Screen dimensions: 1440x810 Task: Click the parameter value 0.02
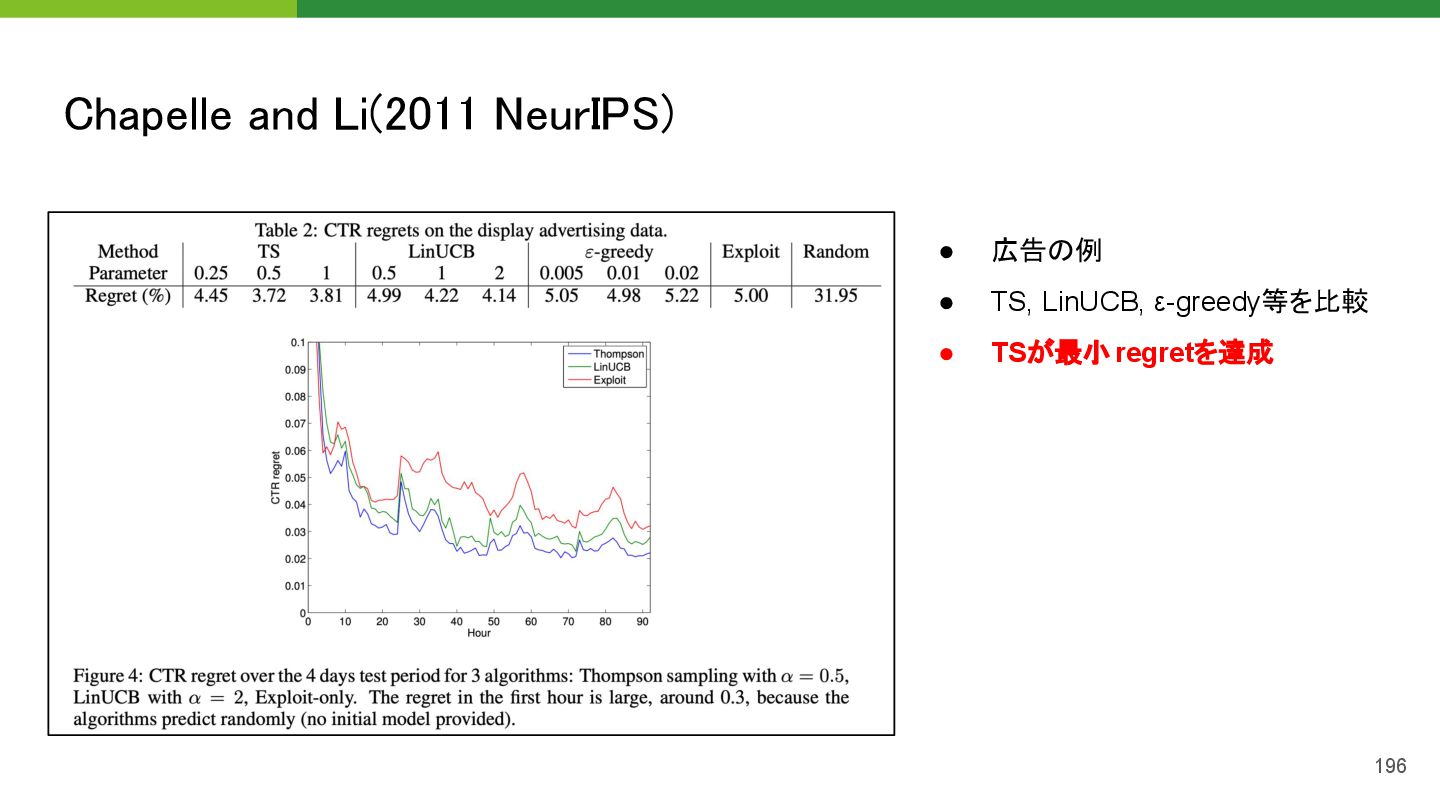click(682, 273)
